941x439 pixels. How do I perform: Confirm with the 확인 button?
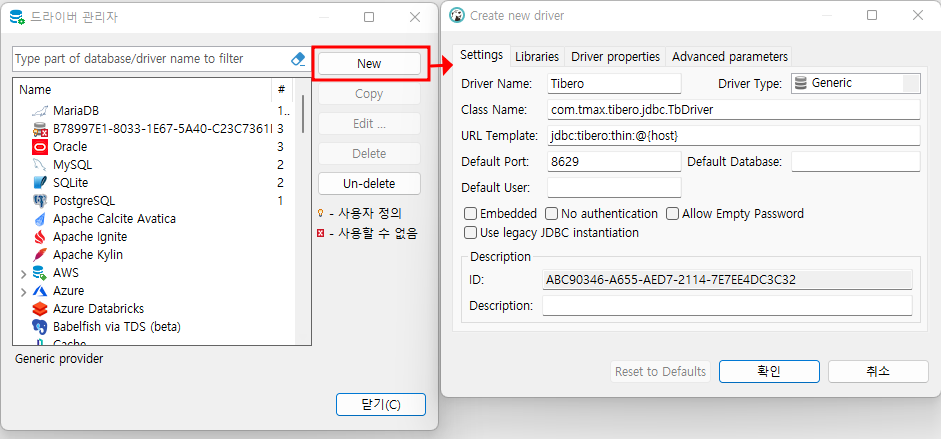pos(769,371)
